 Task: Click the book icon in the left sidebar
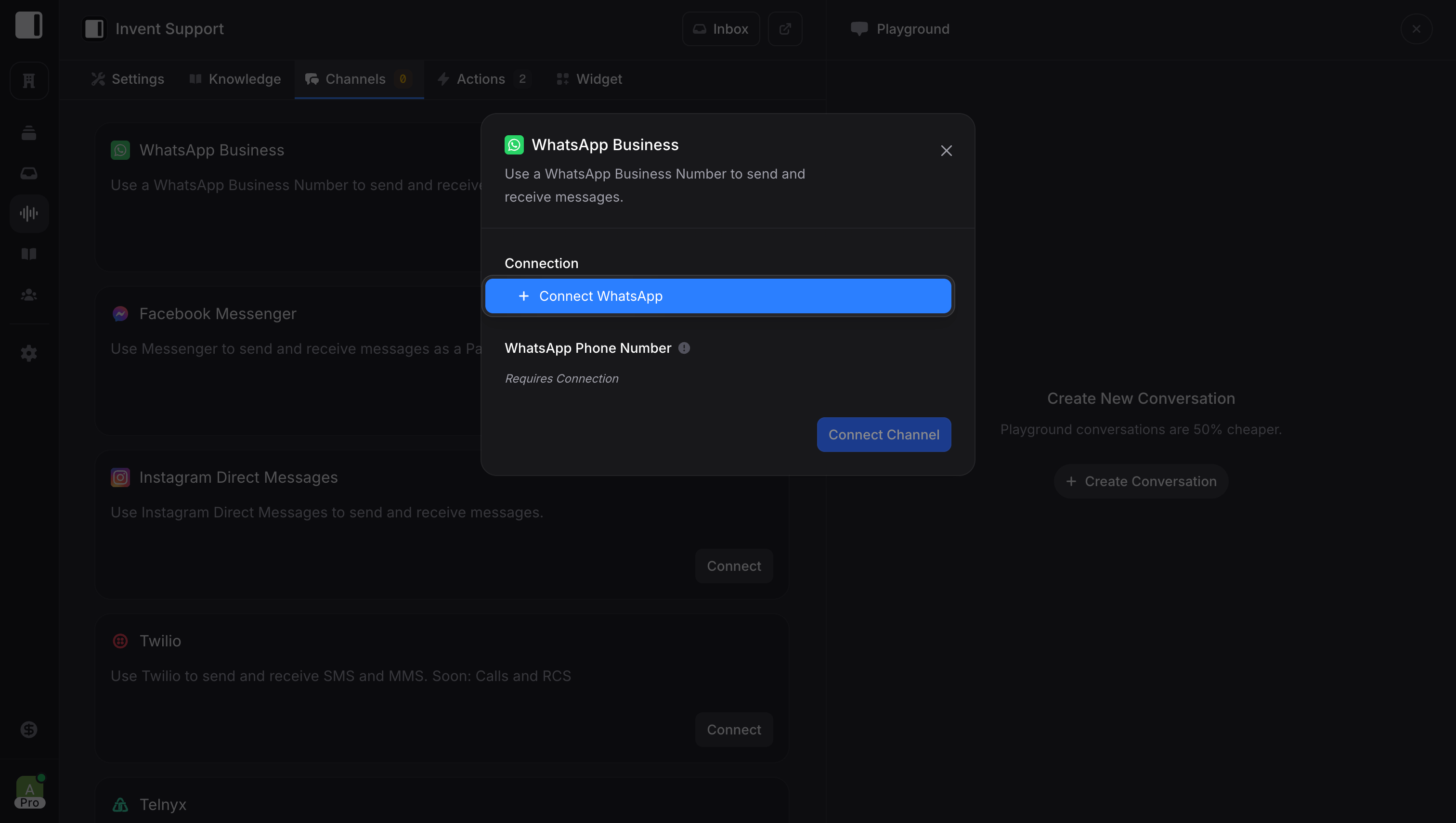tap(28, 254)
